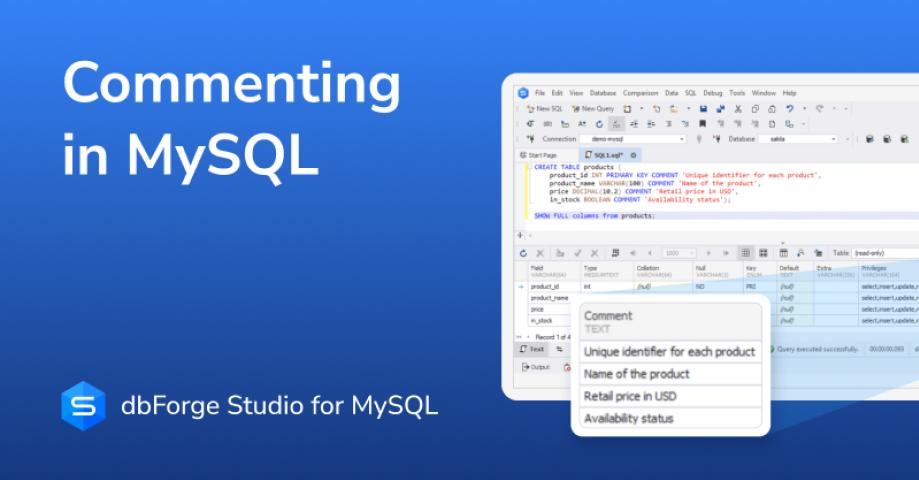Open the Output panel button
Viewport: 919px width, 480px height.
point(536,367)
